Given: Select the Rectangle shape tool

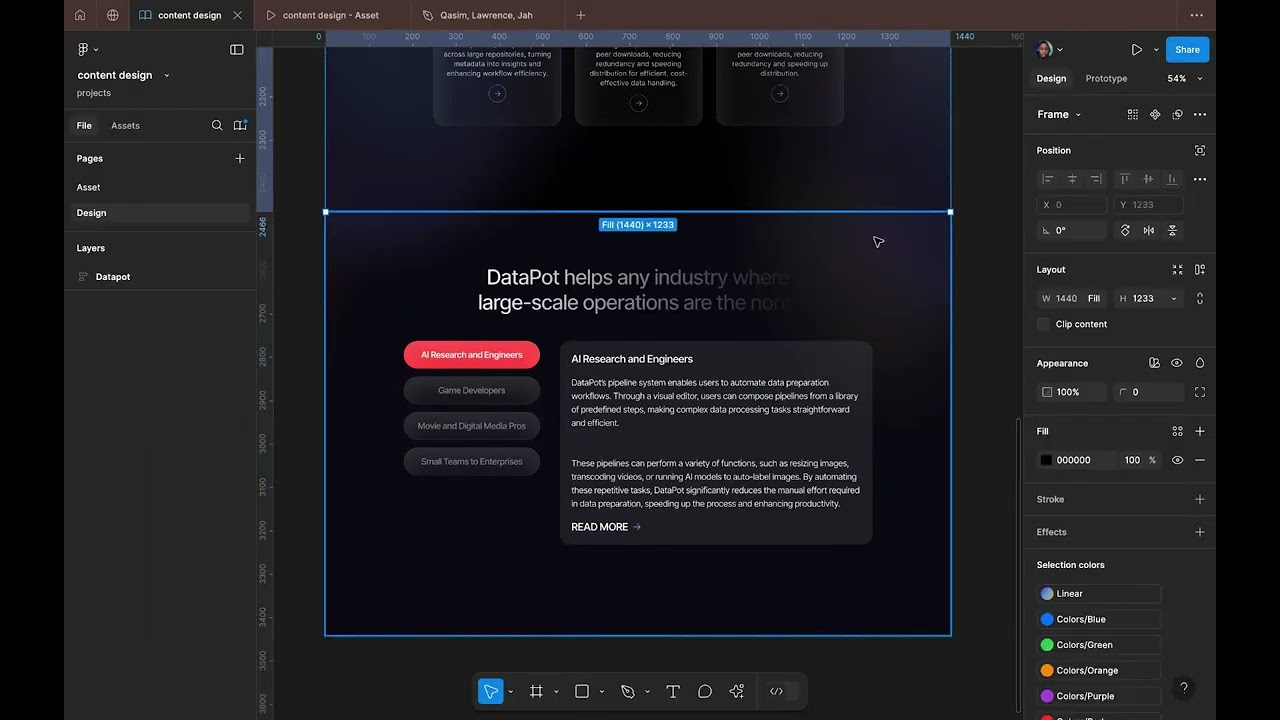Looking at the screenshot, I should click(x=582, y=691).
